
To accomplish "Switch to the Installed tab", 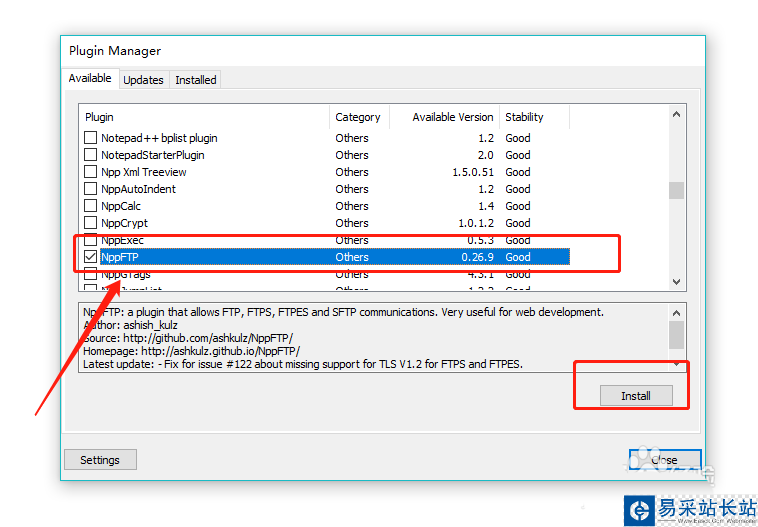I will point(195,80).
